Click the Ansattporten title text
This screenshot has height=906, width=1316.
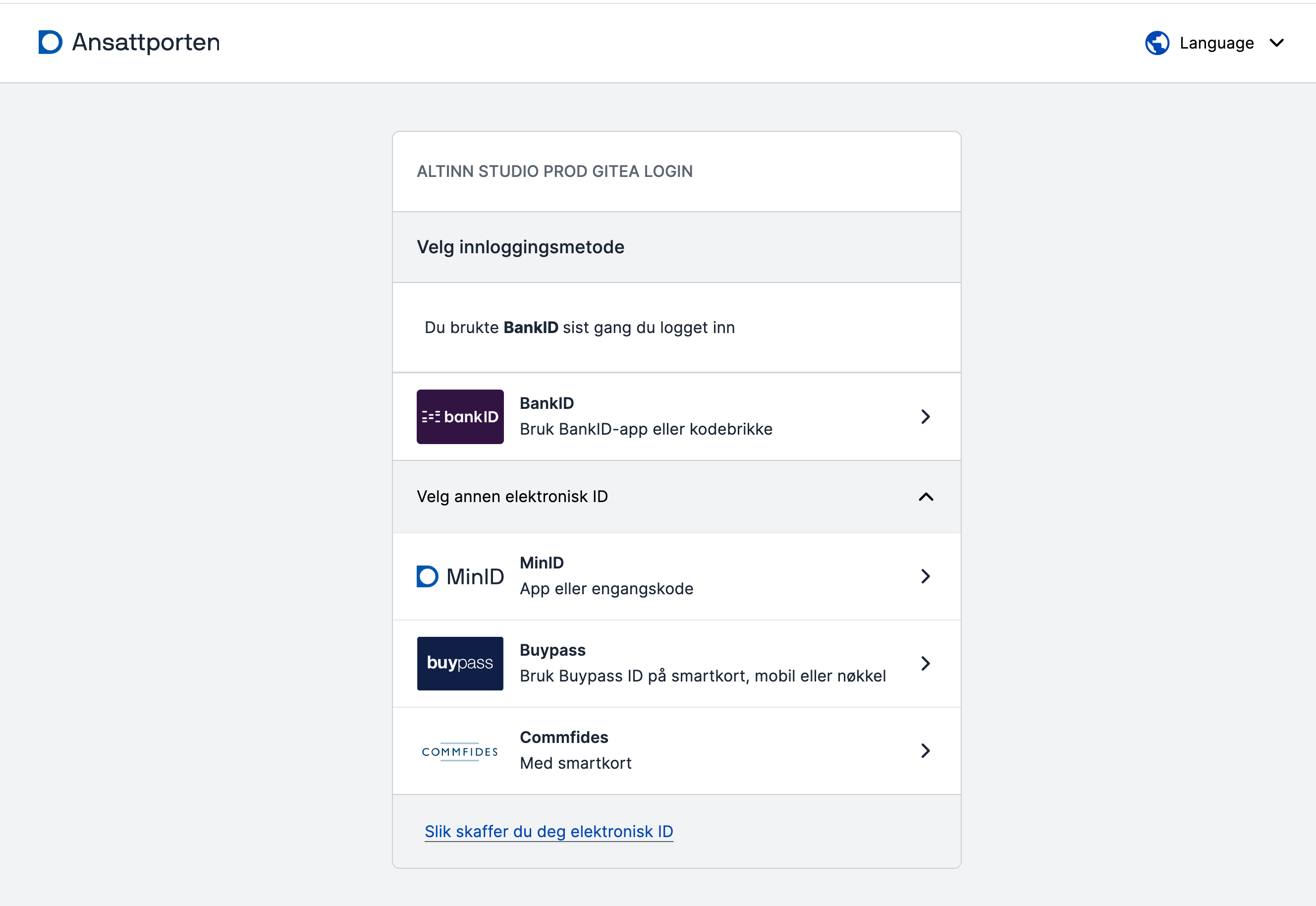[146, 42]
